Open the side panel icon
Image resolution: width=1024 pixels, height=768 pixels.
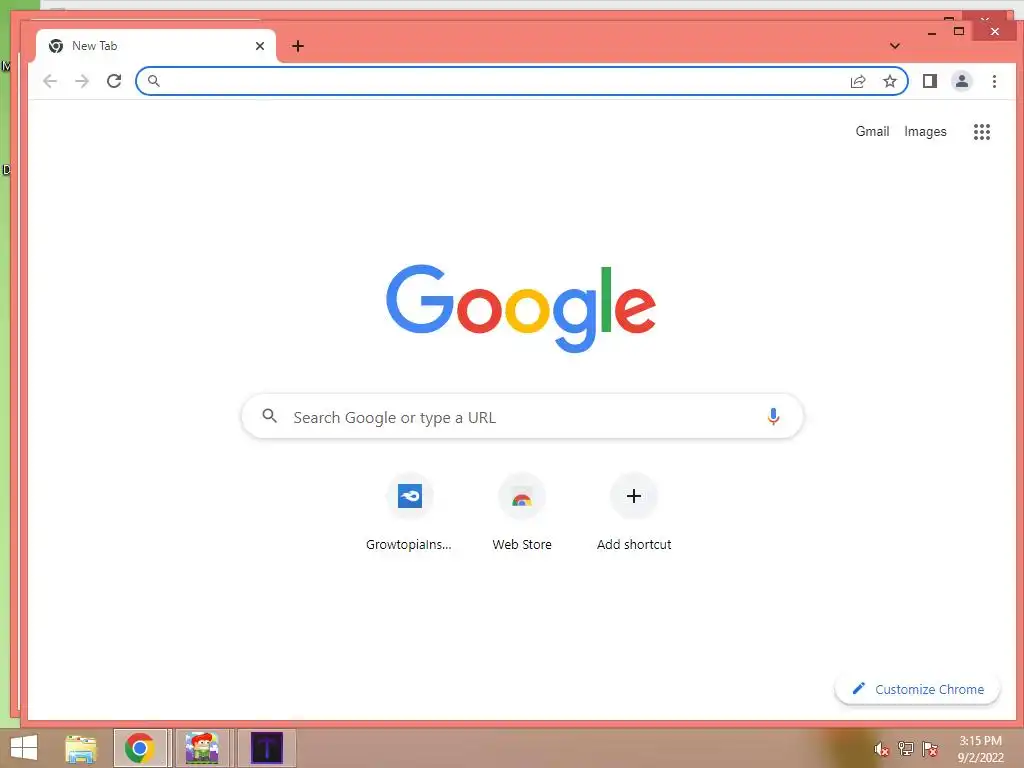pos(930,81)
